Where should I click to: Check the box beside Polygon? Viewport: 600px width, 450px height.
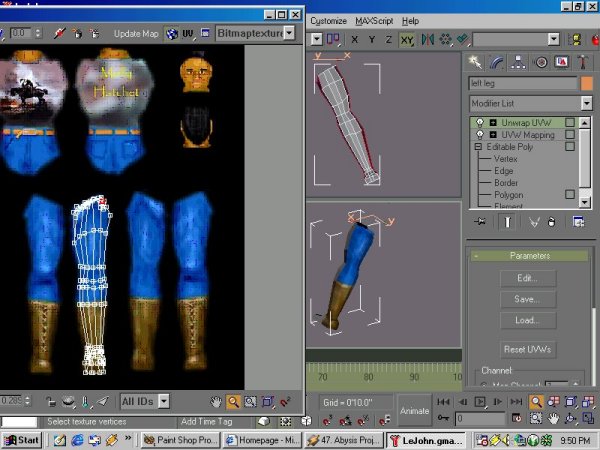click(570, 194)
